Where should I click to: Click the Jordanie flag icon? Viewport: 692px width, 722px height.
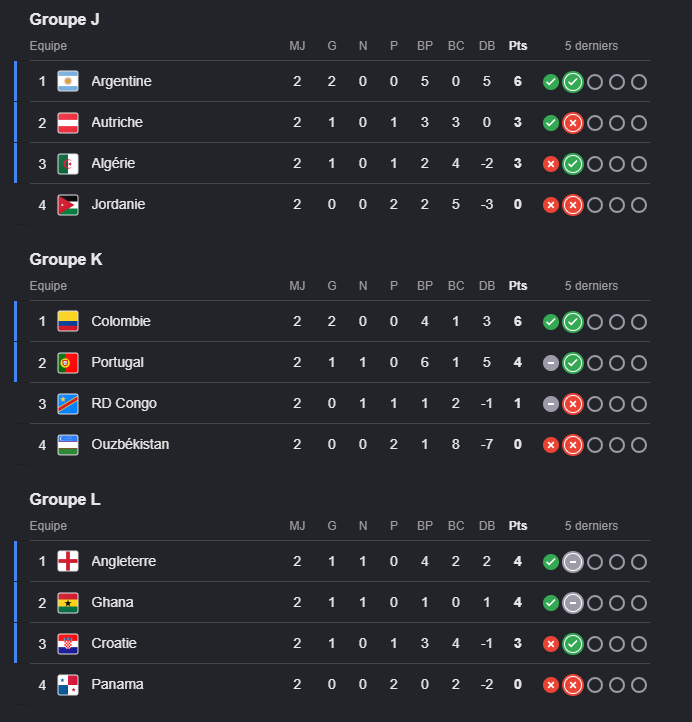[68, 205]
